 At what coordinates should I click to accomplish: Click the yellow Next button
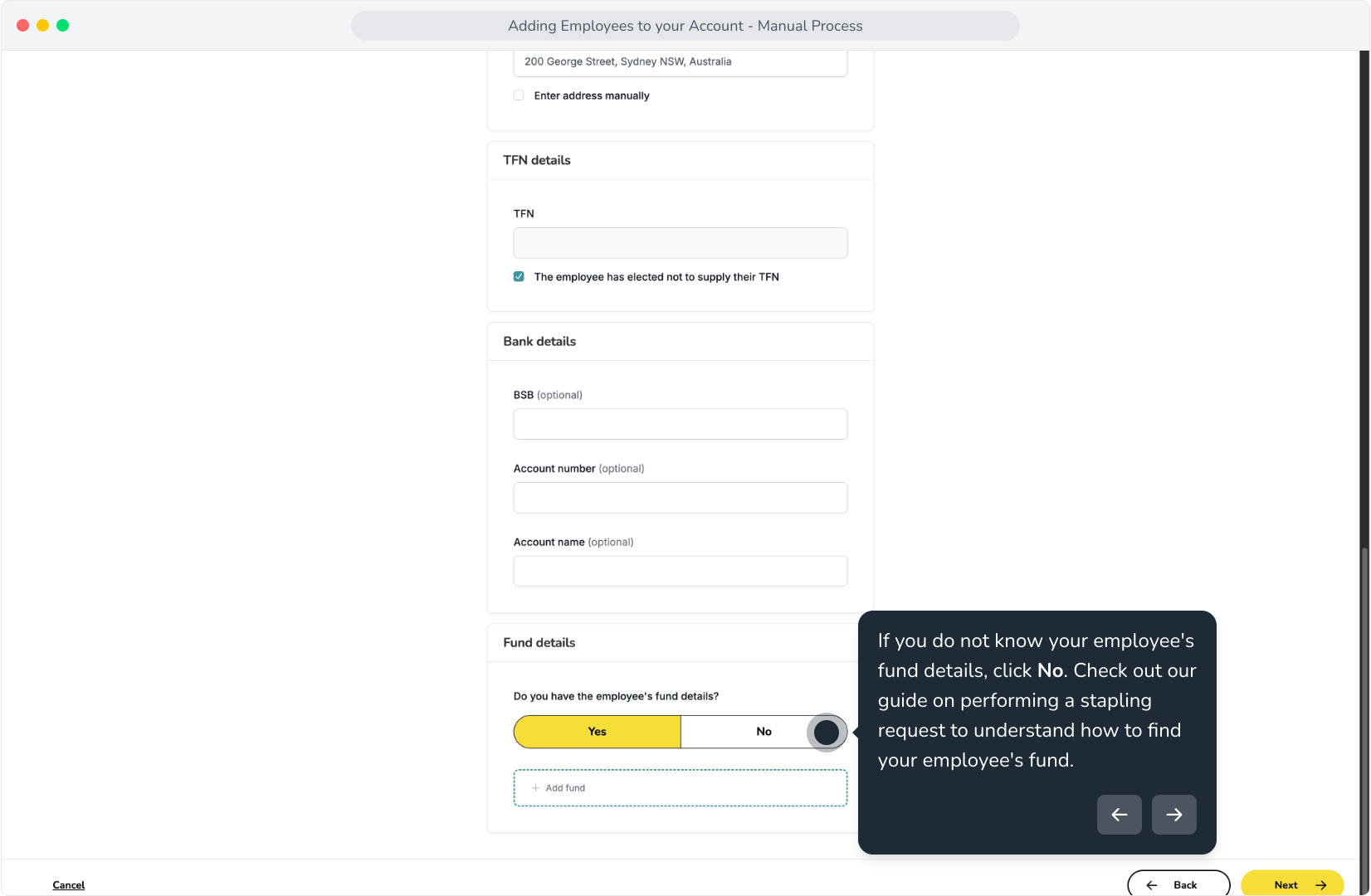tap(1292, 884)
